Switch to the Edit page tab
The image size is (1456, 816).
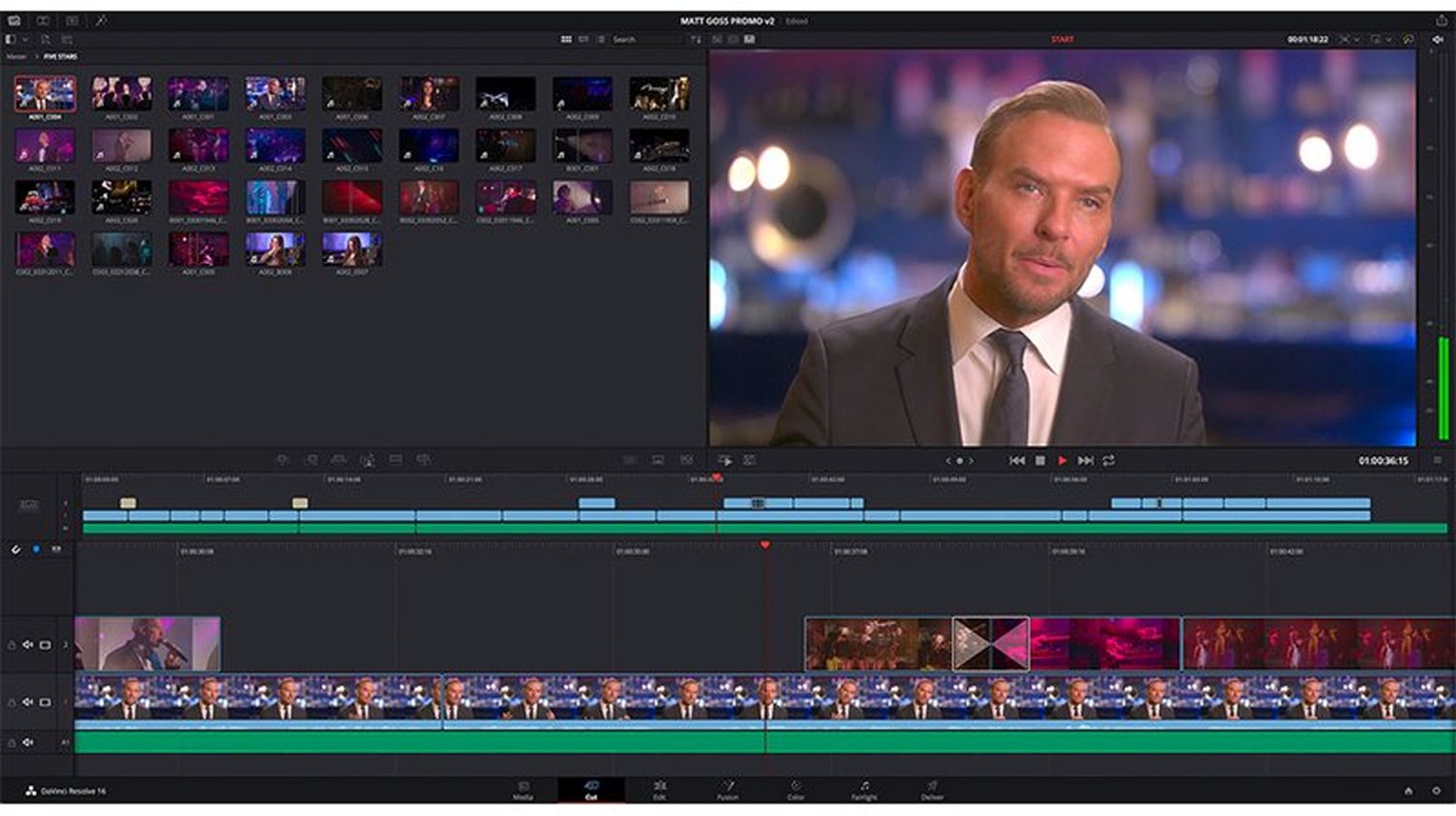tap(659, 790)
